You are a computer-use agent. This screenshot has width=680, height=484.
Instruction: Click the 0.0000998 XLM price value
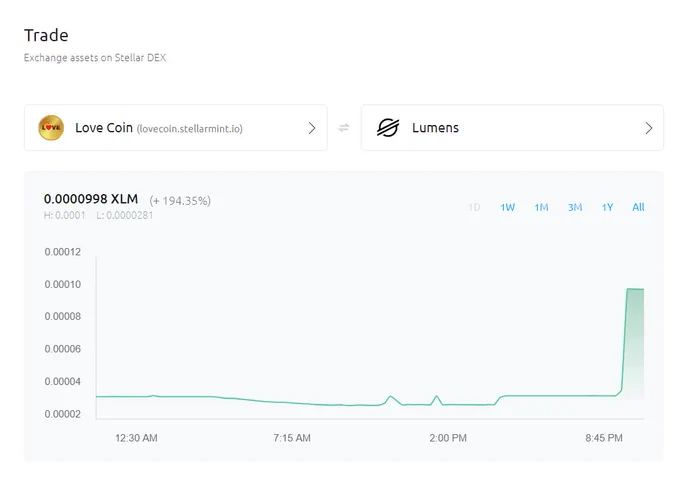click(91, 199)
